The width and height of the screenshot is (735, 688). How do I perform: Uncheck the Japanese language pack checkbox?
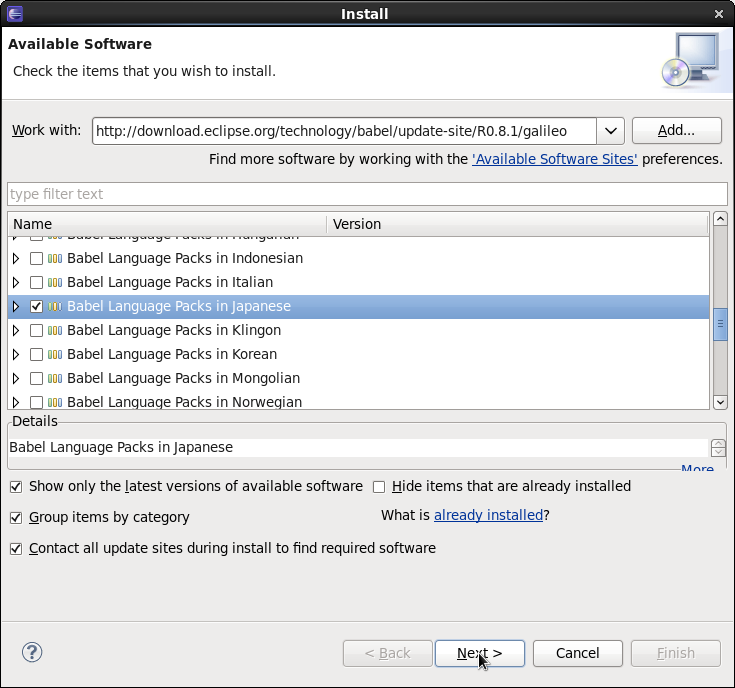tap(36, 307)
